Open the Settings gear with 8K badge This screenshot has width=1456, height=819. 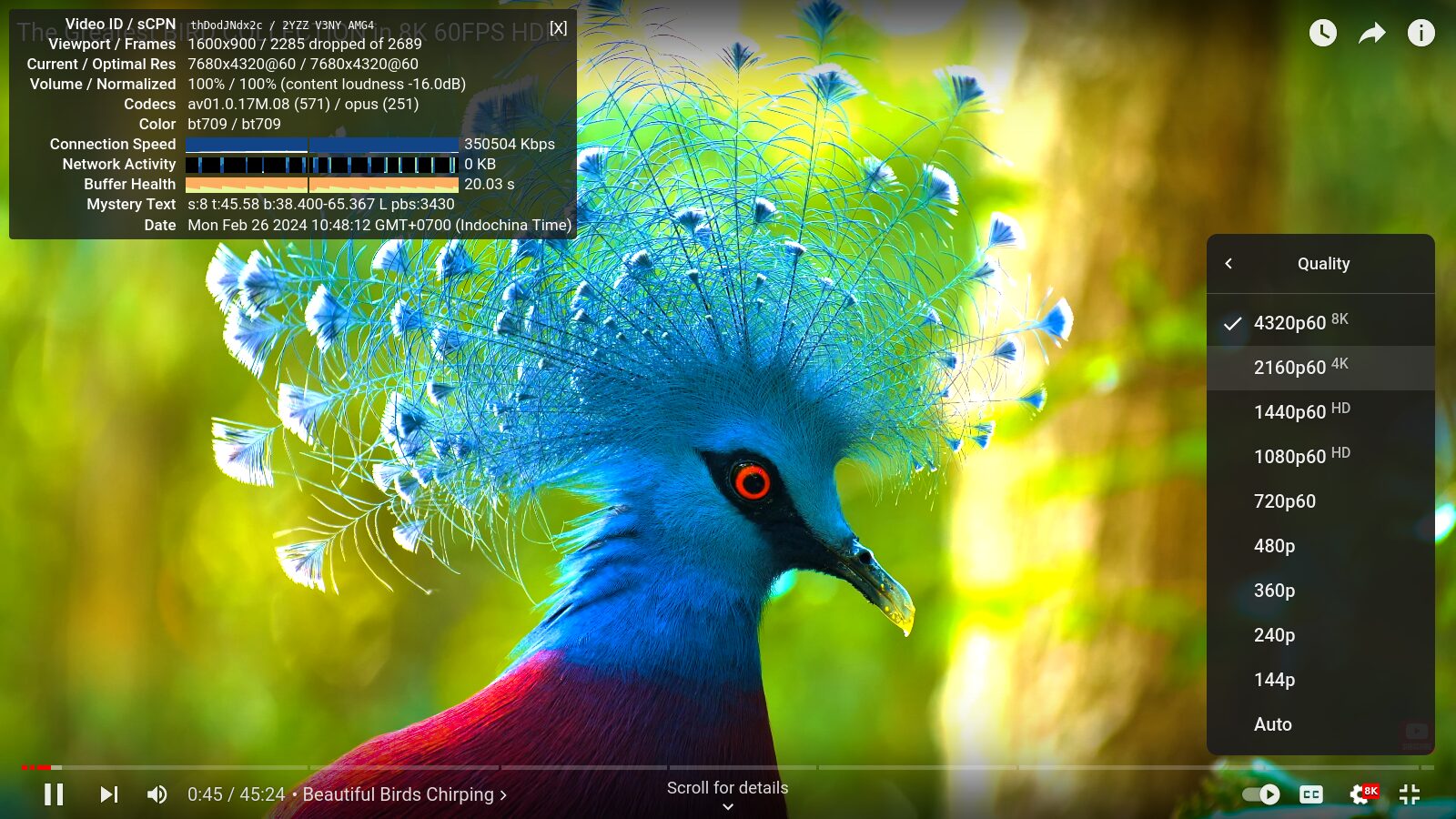coord(1362,794)
